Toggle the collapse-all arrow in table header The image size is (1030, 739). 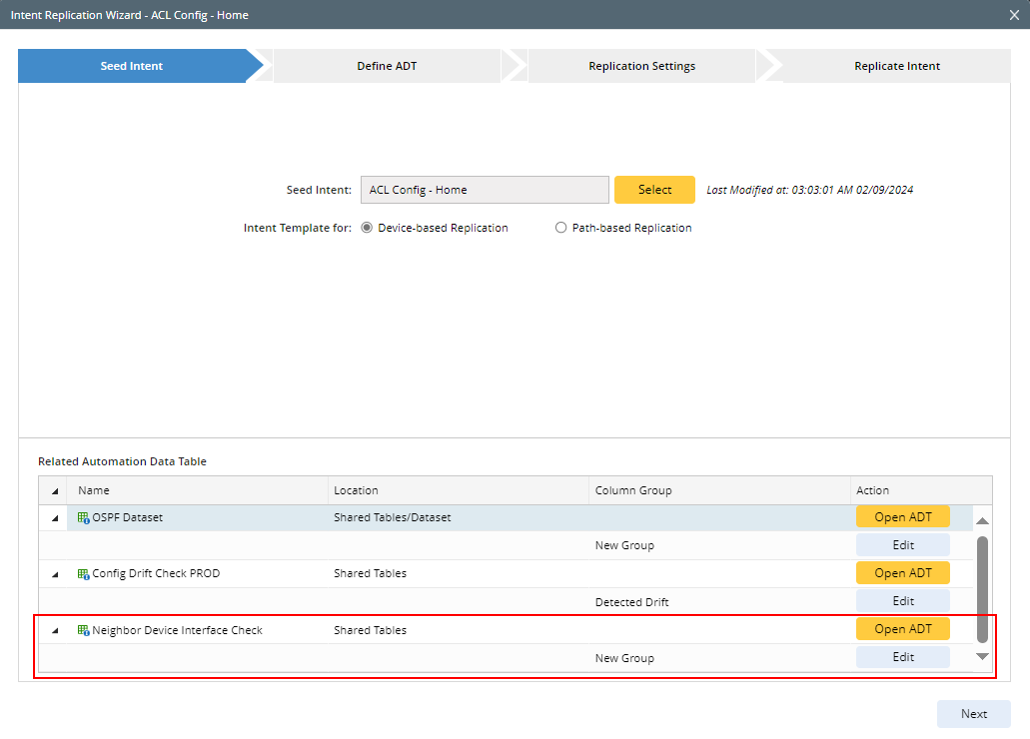[x=54, y=491]
